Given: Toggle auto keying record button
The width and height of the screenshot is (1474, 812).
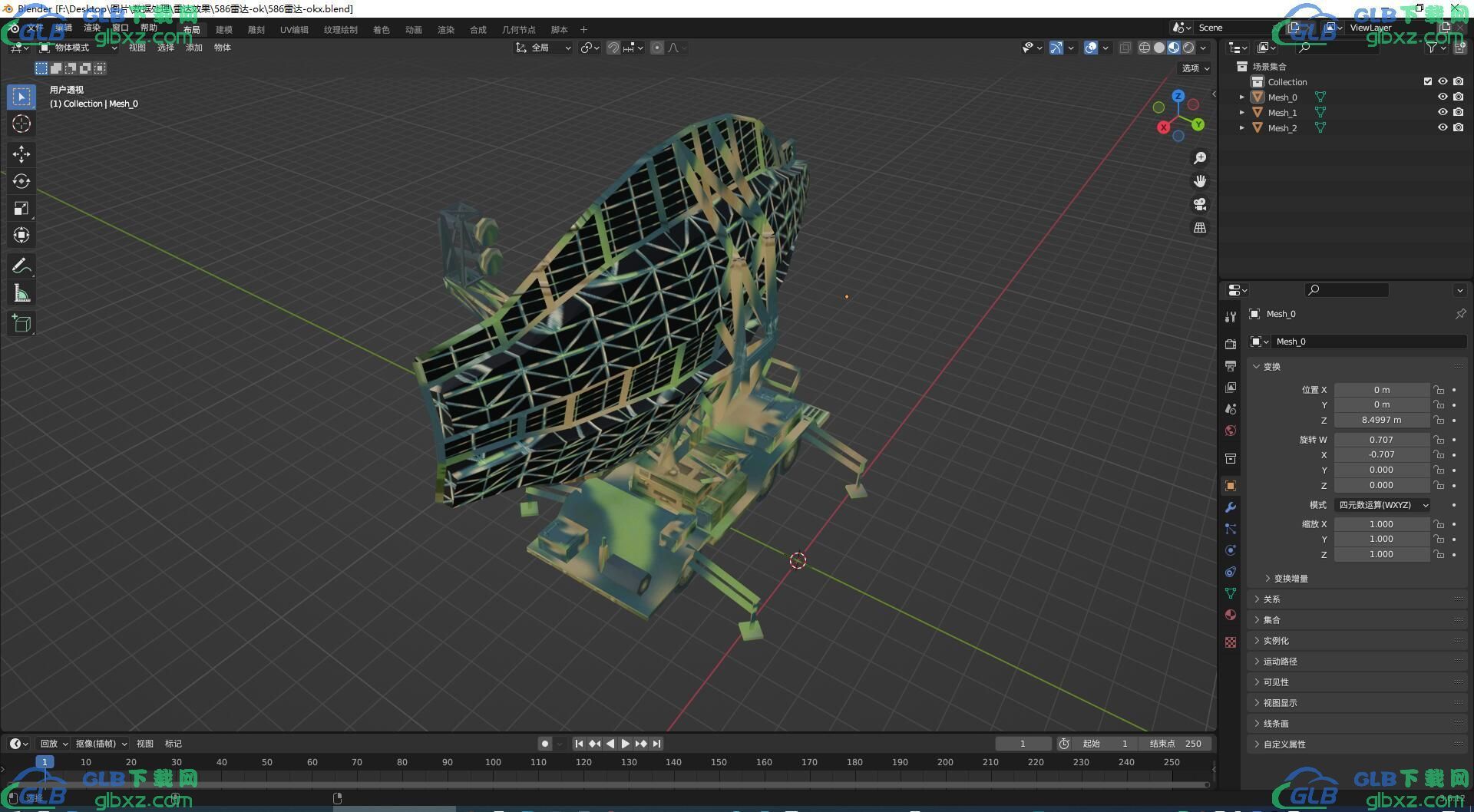Looking at the screenshot, I should click(x=545, y=744).
